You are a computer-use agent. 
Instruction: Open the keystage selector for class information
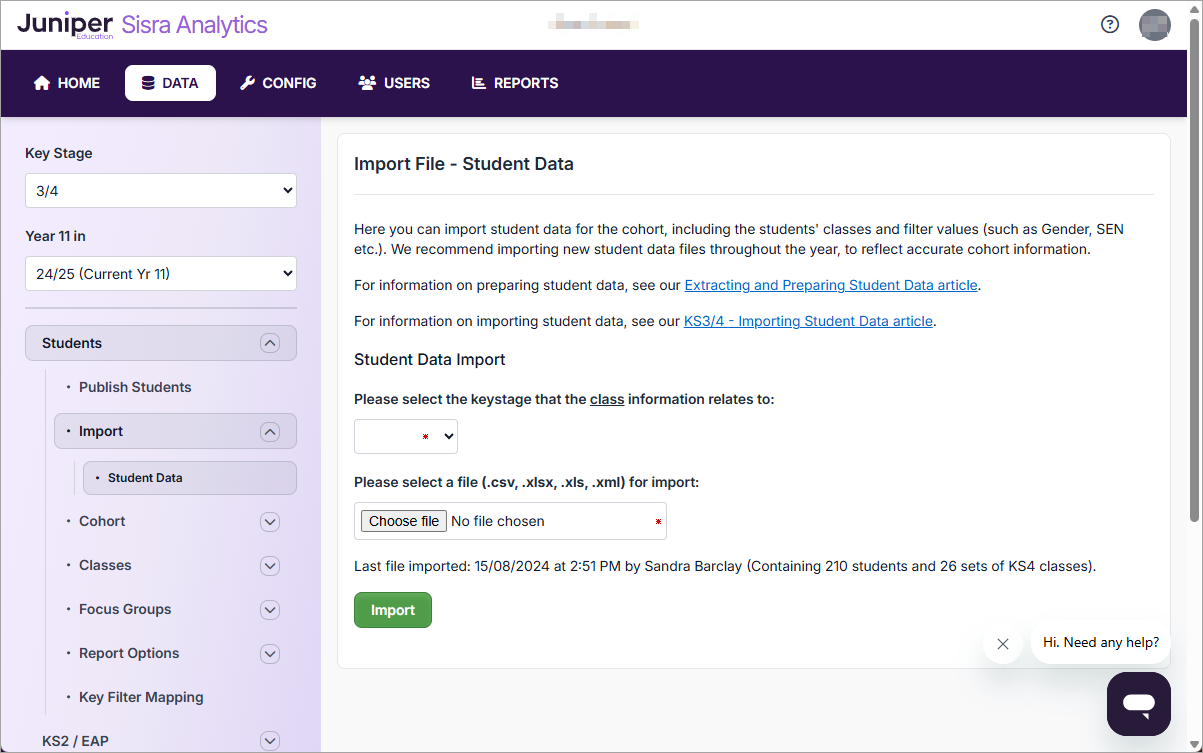coord(405,436)
